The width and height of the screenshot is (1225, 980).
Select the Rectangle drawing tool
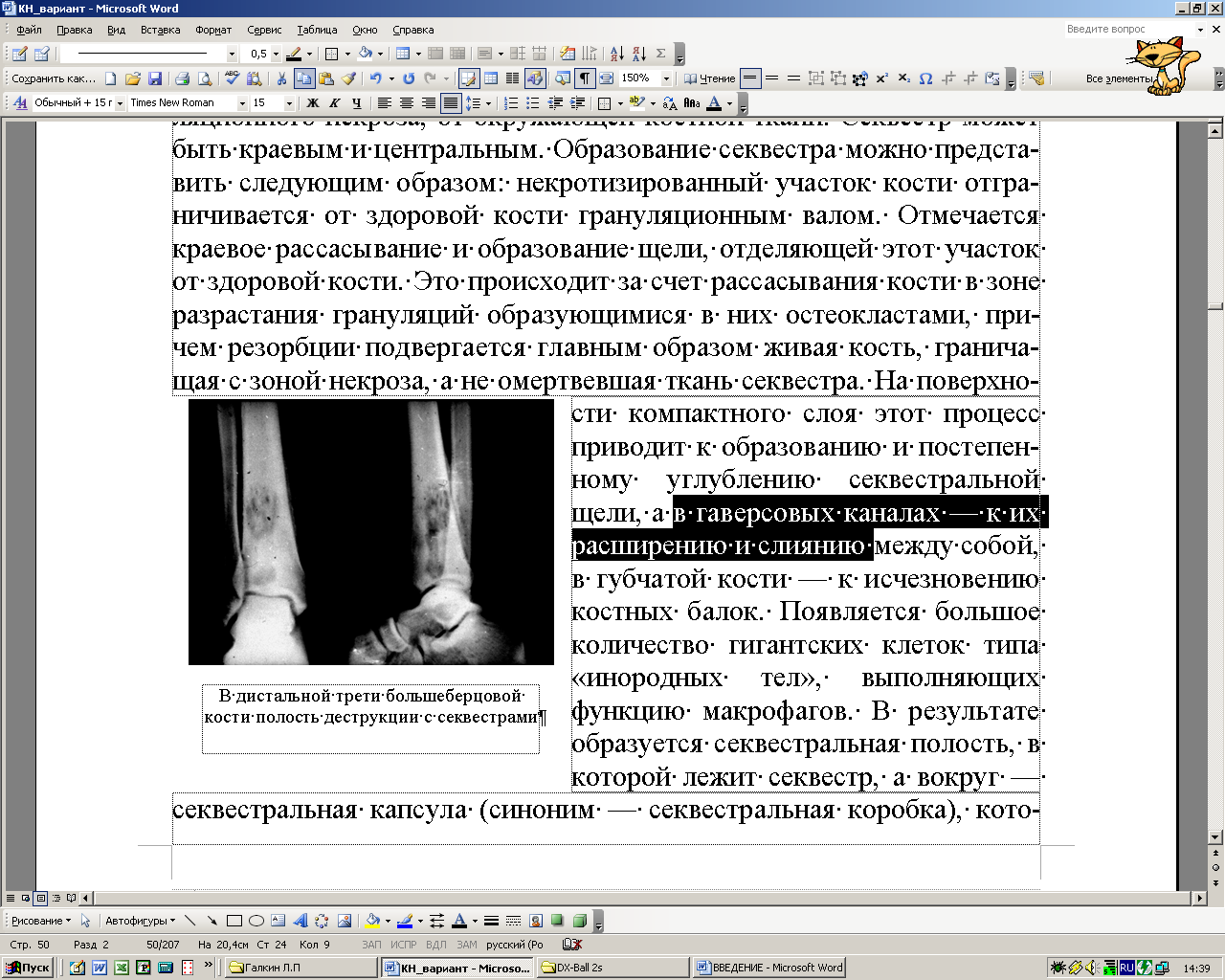point(234,921)
